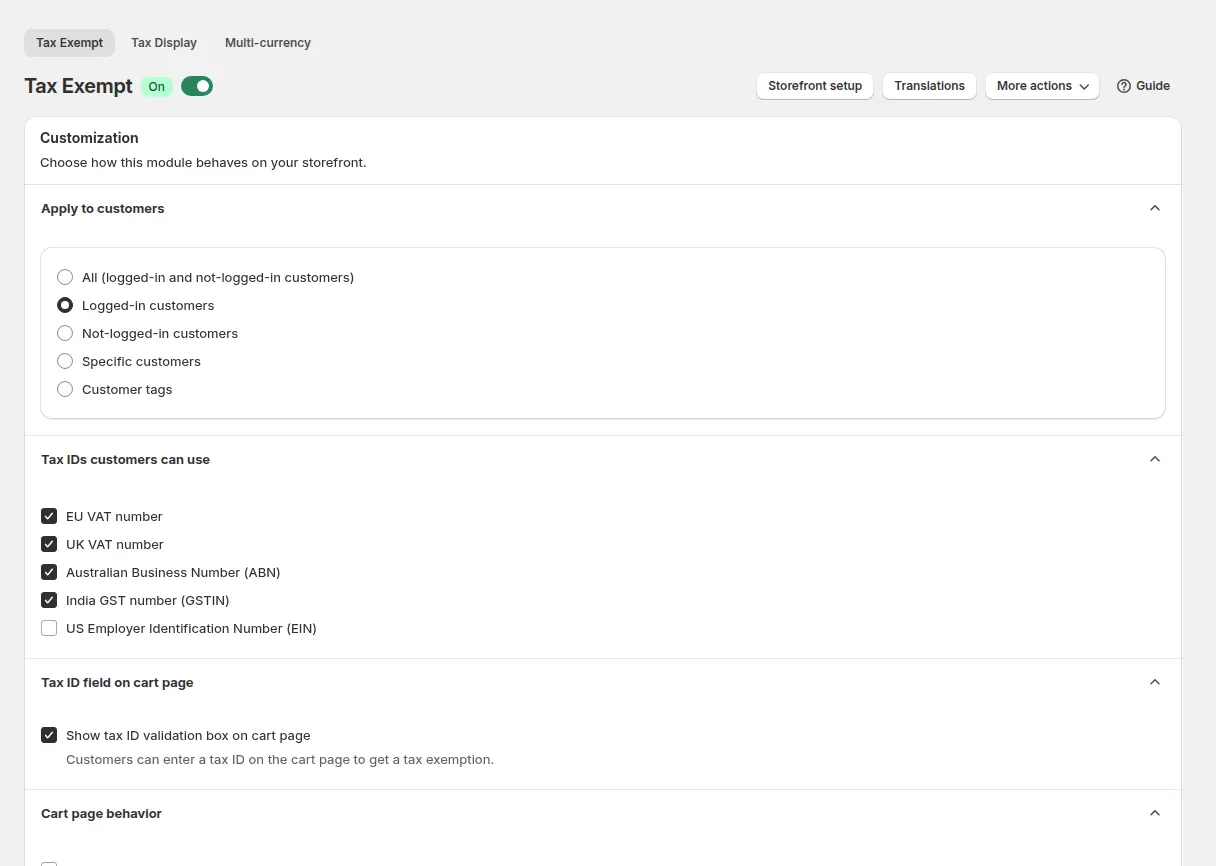Click the Tax Exempt page title
Image resolution: width=1216 pixels, height=866 pixels.
click(78, 86)
